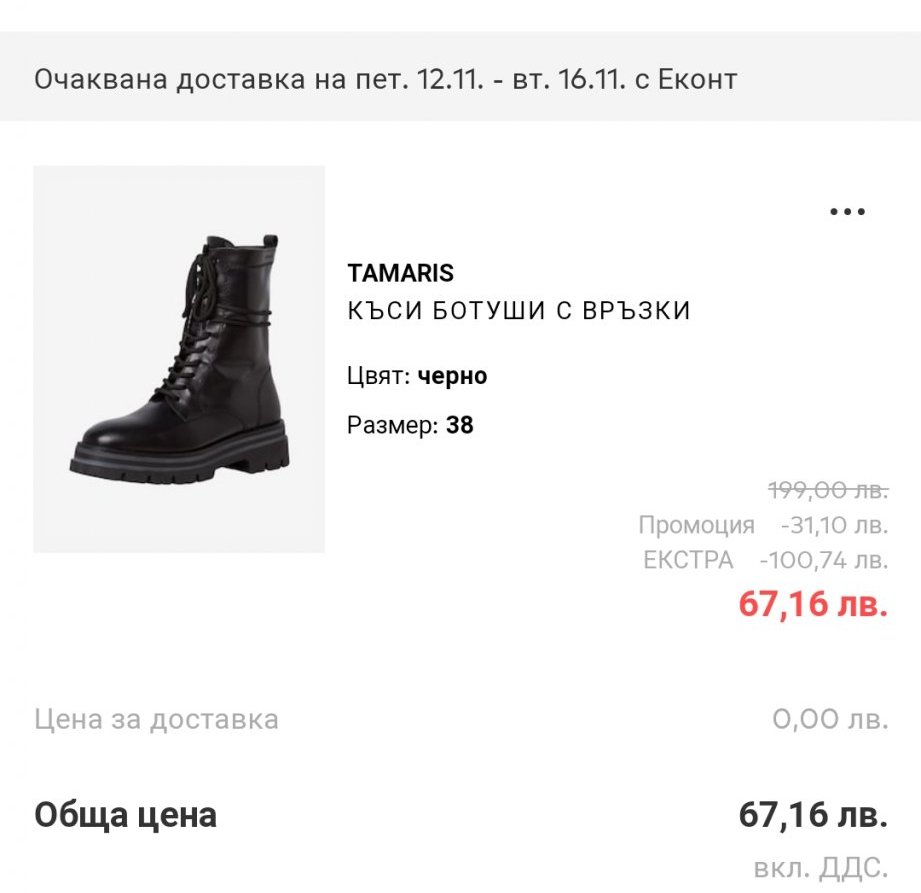Click the 0,00 лв. delivery cost
This screenshot has width=921, height=893.
[829, 719]
